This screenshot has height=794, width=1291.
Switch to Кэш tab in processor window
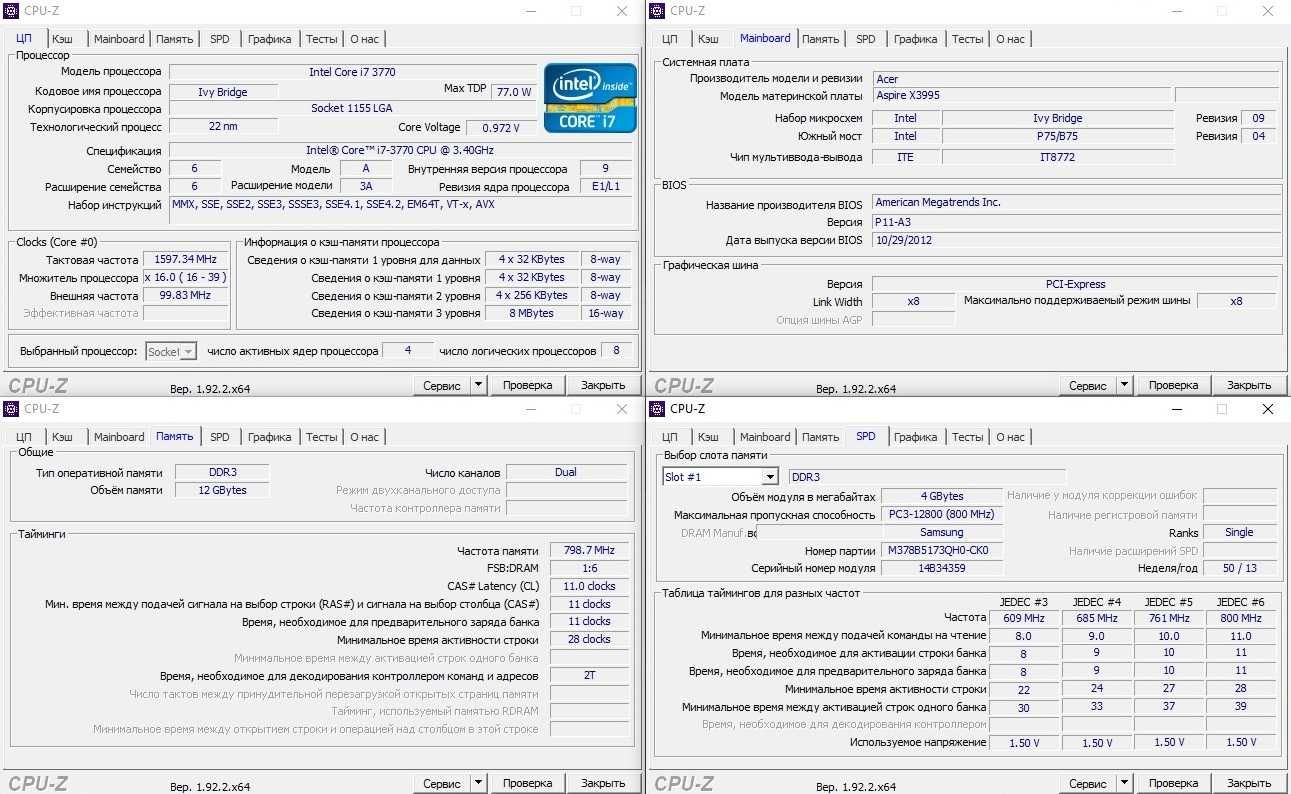pos(62,39)
